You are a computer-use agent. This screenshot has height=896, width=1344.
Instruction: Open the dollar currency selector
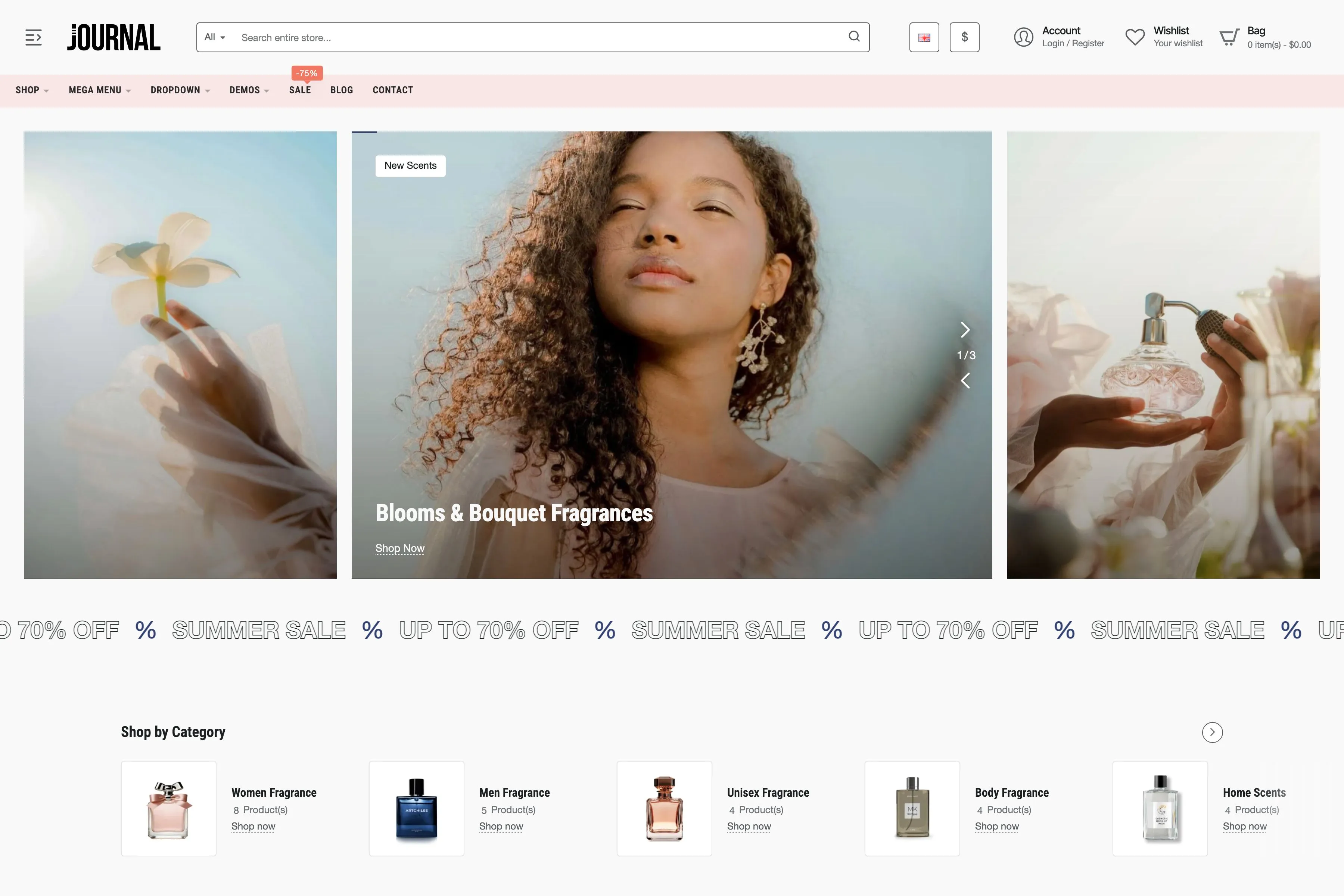pyautogui.click(x=964, y=37)
